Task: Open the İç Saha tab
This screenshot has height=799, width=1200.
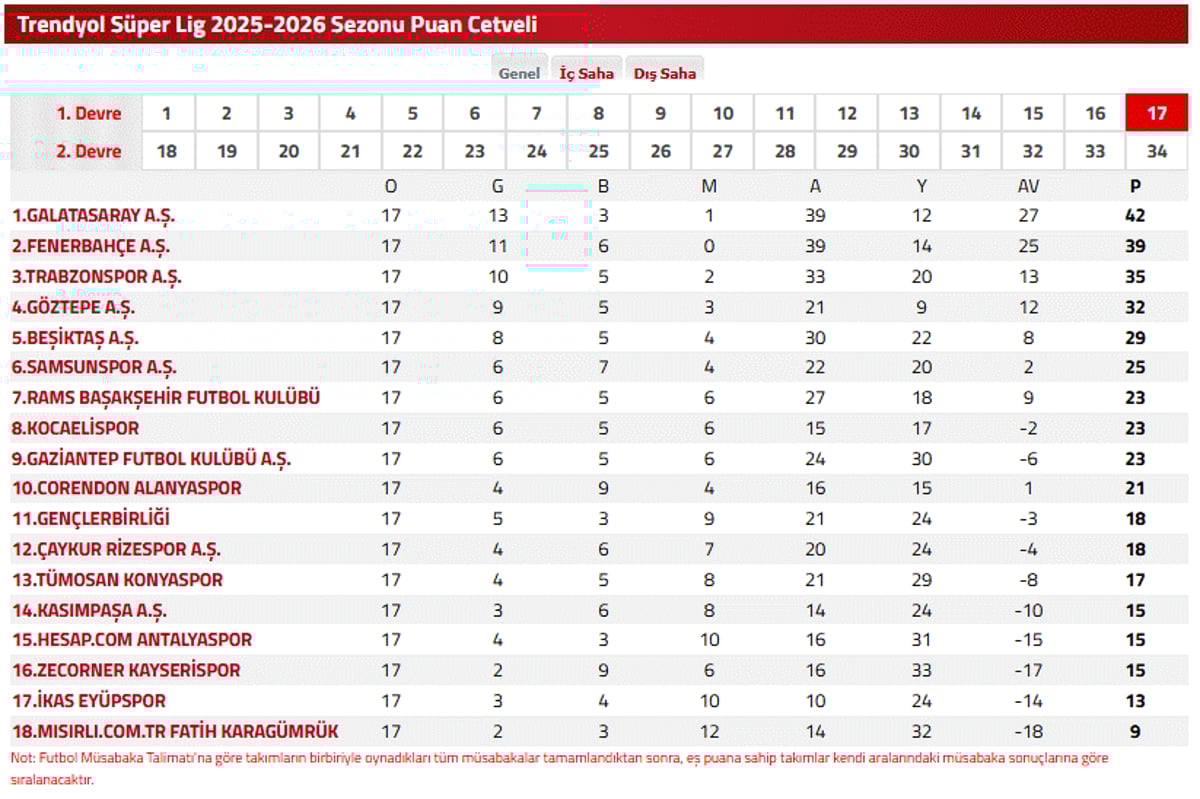Action: (x=587, y=73)
